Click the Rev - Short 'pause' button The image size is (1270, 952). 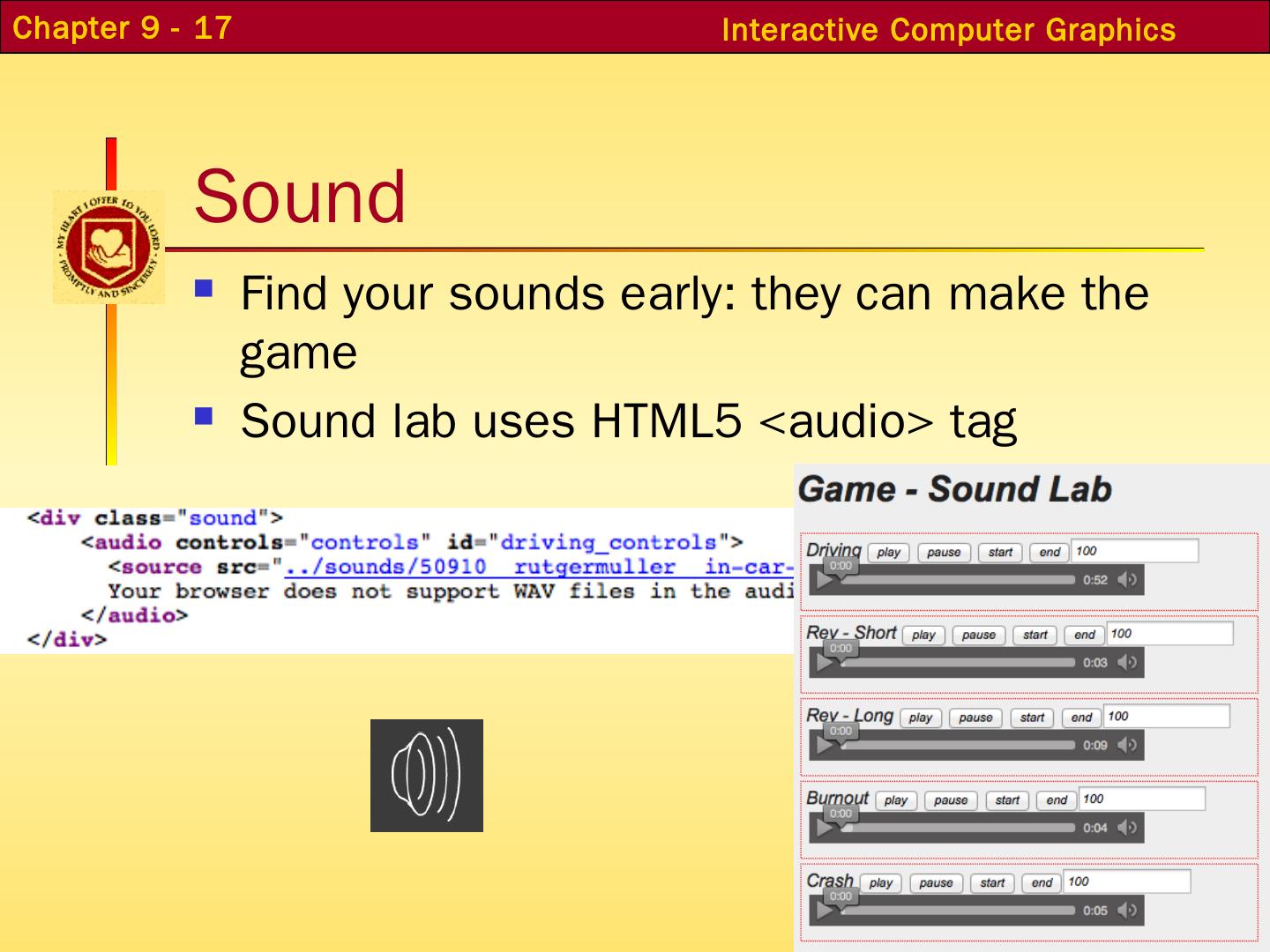(x=978, y=635)
